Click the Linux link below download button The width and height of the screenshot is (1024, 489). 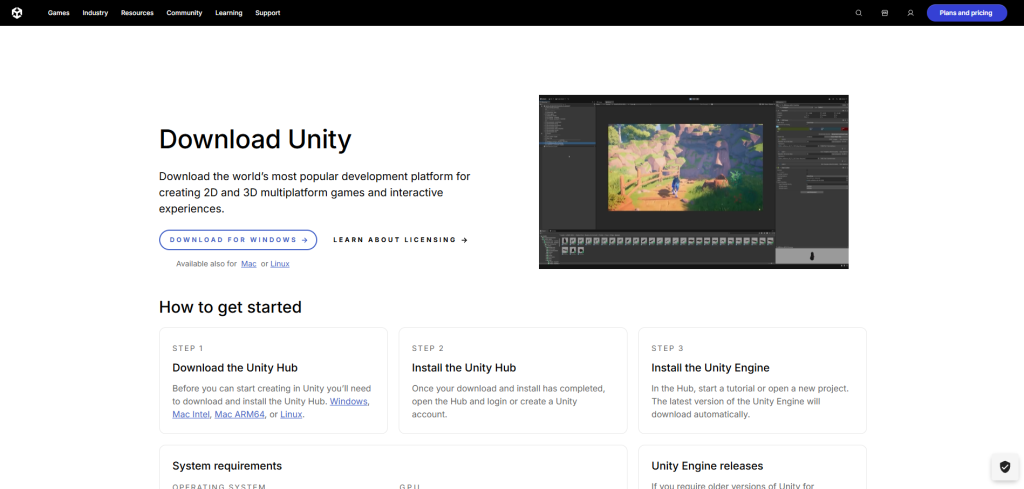coord(280,264)
